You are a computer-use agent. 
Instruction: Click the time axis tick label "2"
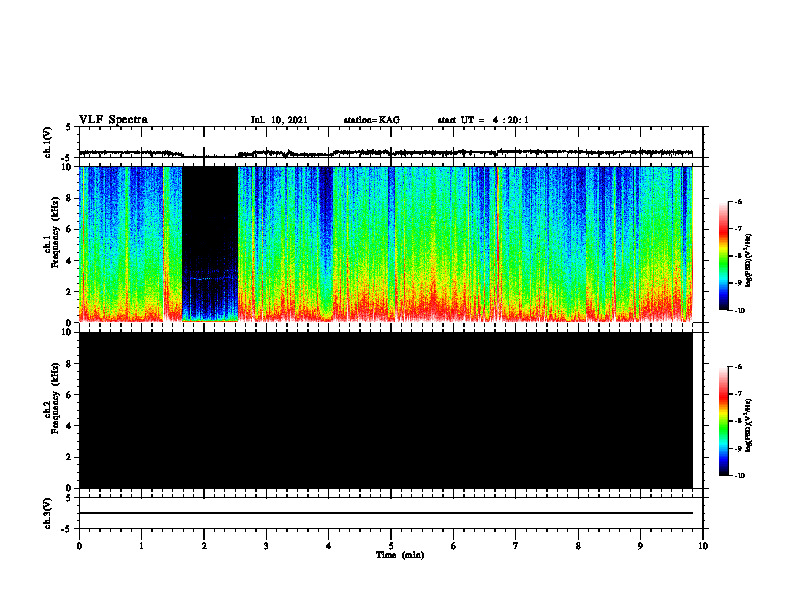click(204, 546)
